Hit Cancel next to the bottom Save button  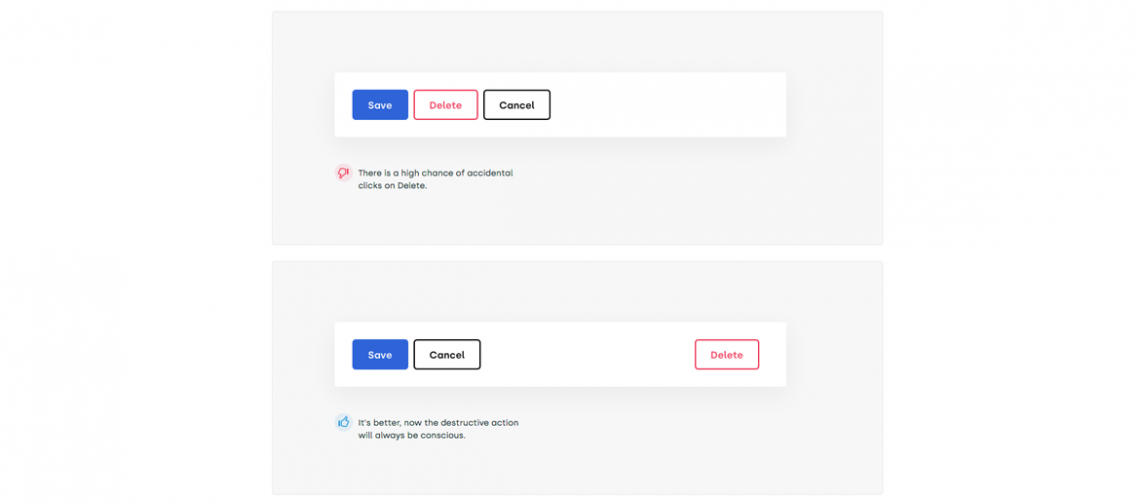(x=447, y=355)
